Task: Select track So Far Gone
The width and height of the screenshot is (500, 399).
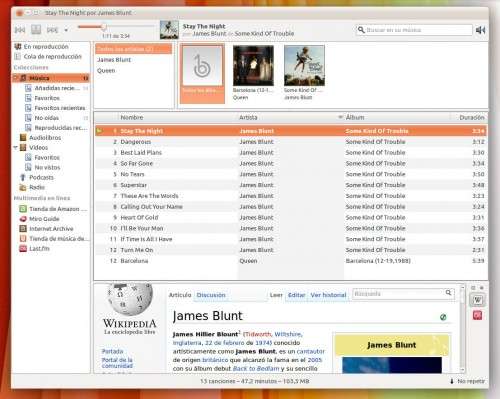Action: pyautogui.click(x=291, y=164)
